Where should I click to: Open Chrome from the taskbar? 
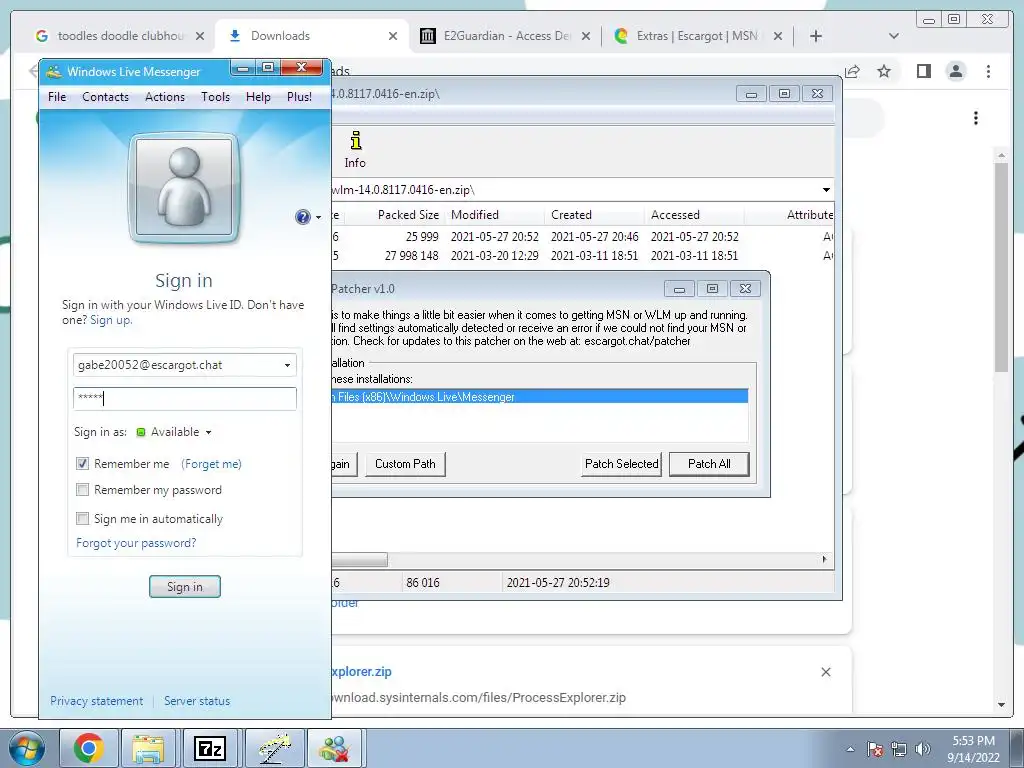[x=89, y=748]
